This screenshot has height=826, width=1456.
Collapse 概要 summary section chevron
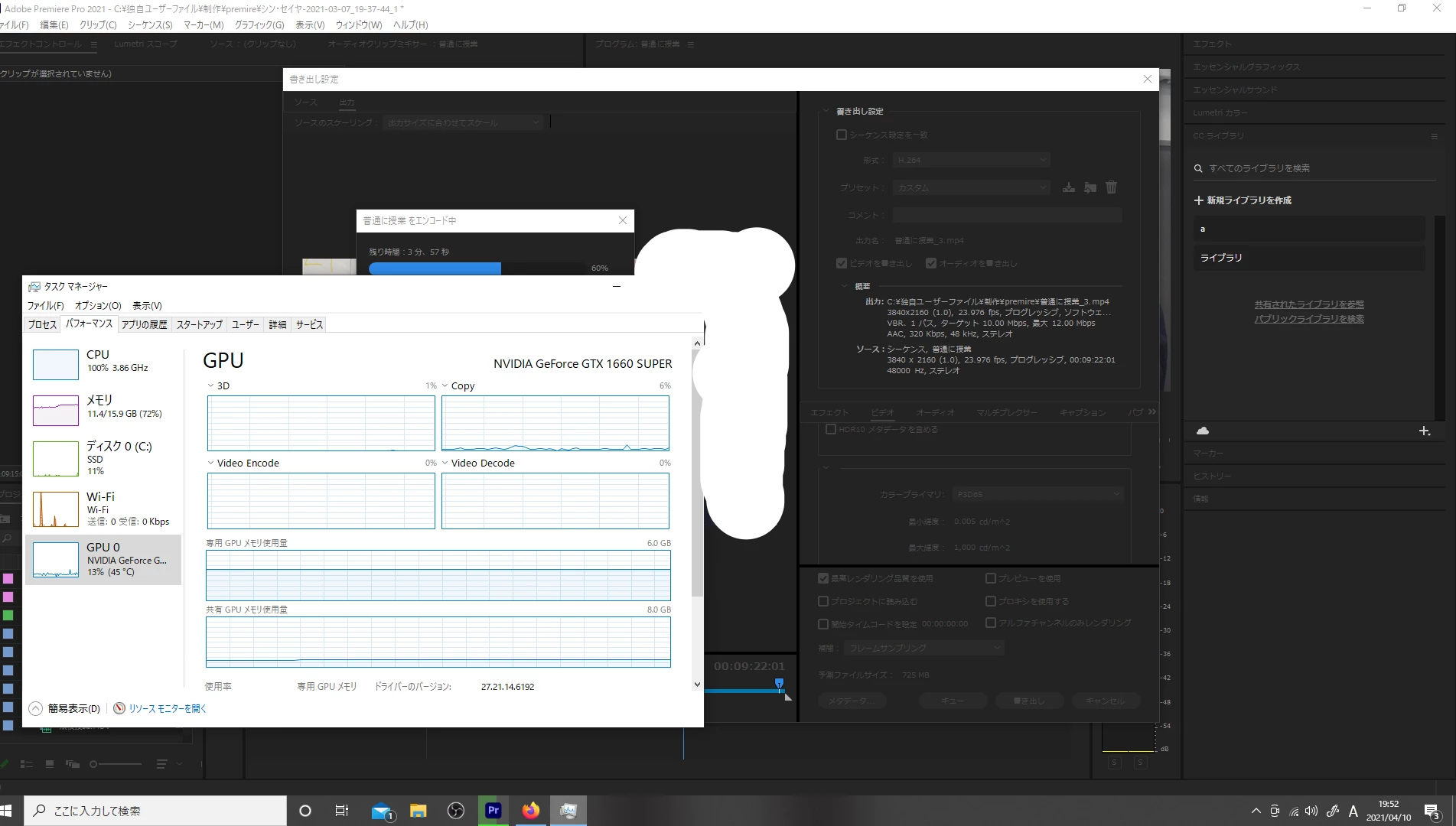coord(844,286)
